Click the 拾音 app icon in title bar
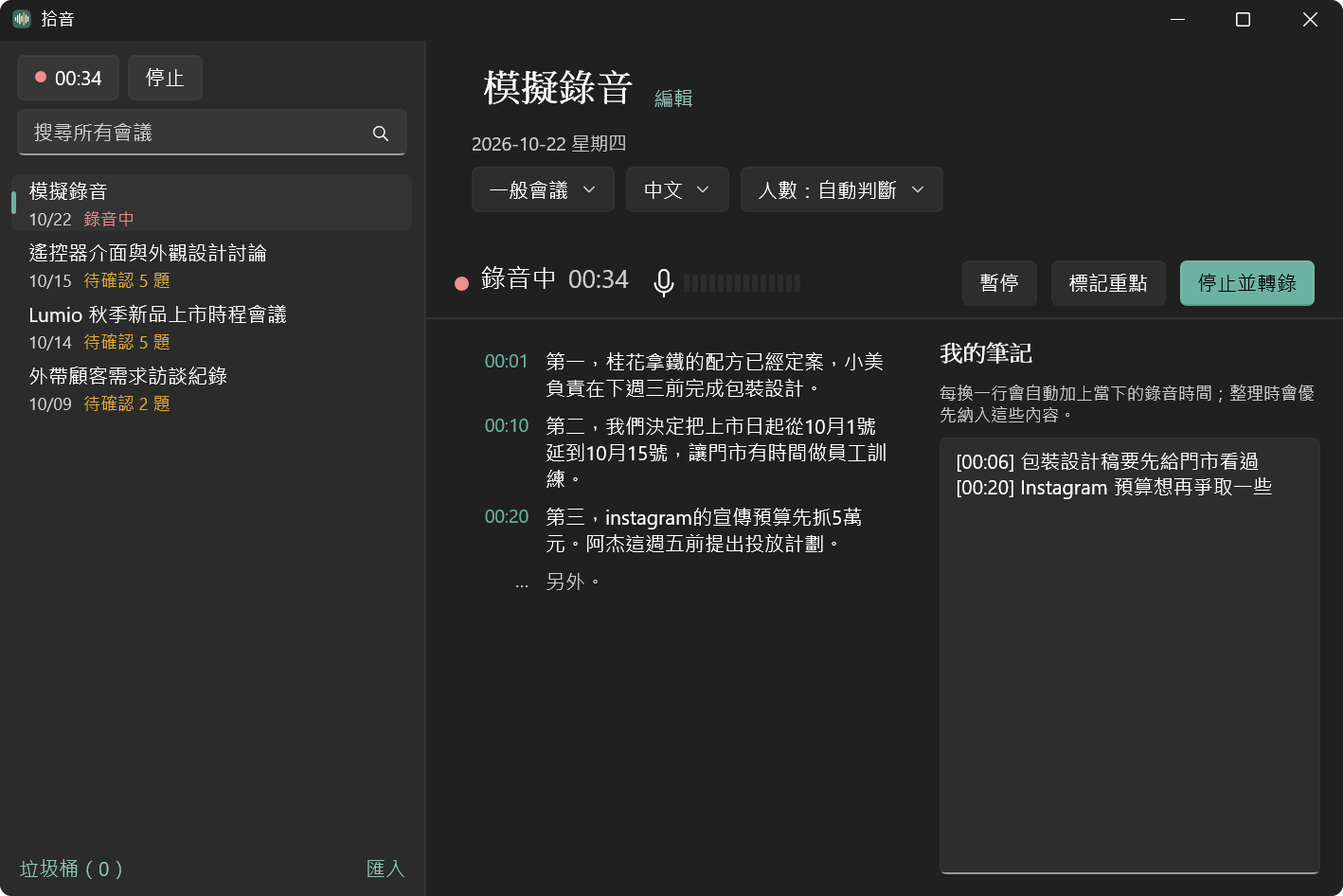The image size is (1343, 896). tap(22, 19)
